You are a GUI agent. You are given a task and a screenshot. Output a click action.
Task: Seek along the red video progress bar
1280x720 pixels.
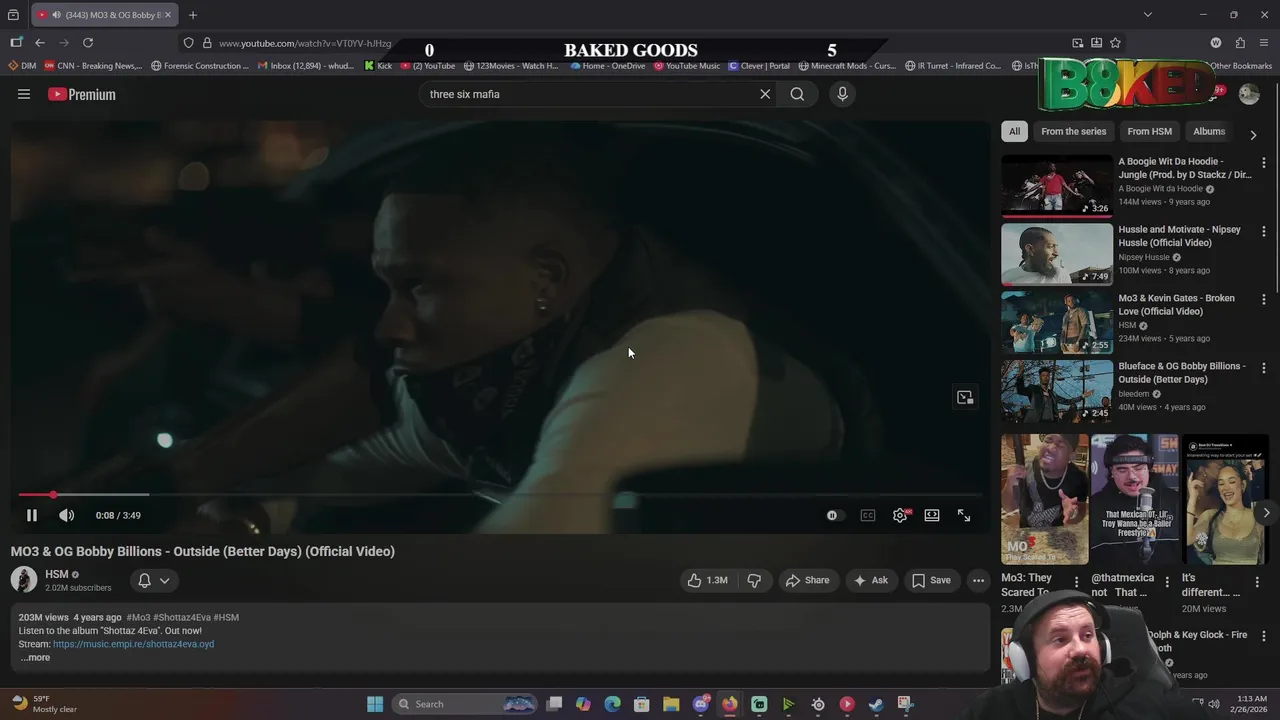(x=500, y=494)
